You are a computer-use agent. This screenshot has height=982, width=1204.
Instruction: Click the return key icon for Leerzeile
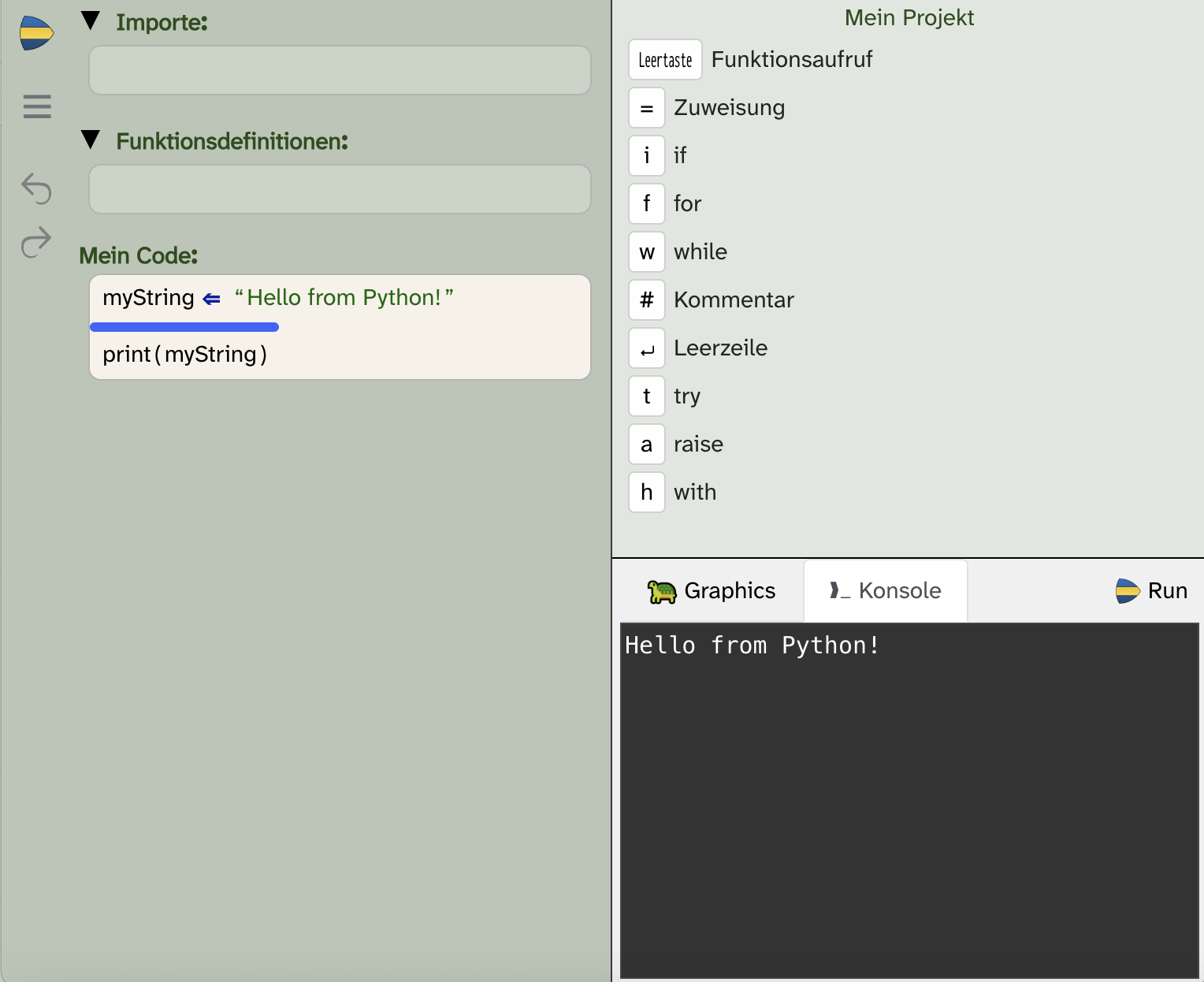646,348
